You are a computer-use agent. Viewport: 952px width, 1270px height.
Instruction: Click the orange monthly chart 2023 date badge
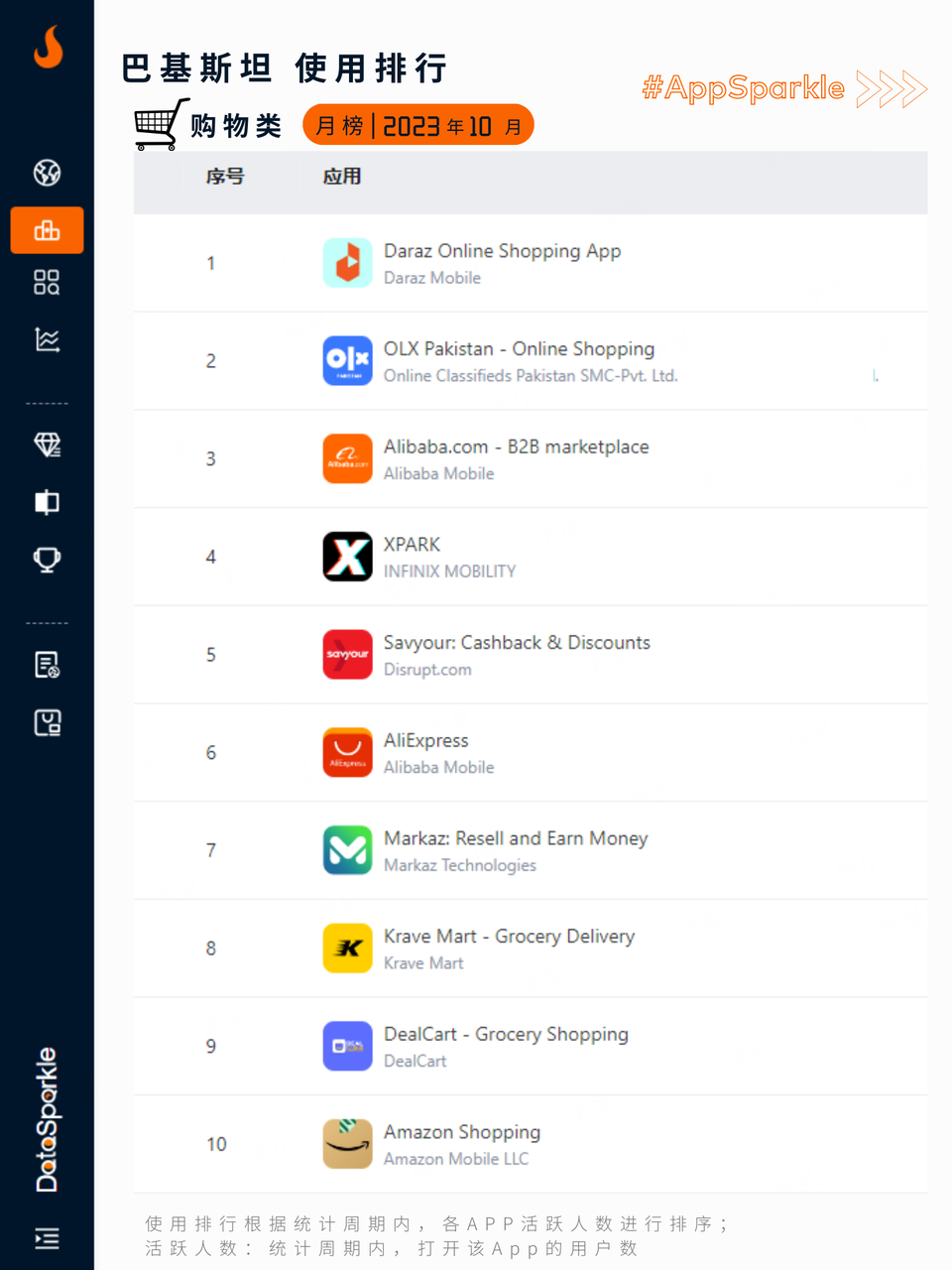point(418,125)
